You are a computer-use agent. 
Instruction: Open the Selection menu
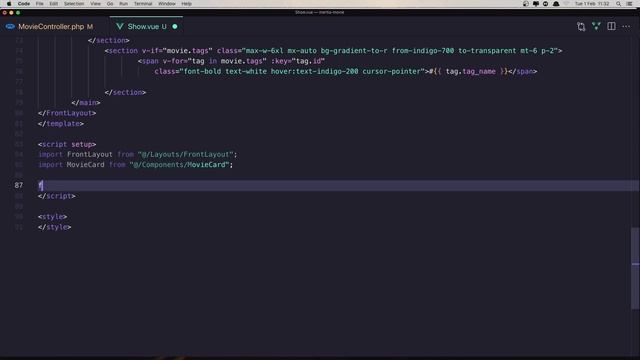pyautogui.click(x=74, y=4)
